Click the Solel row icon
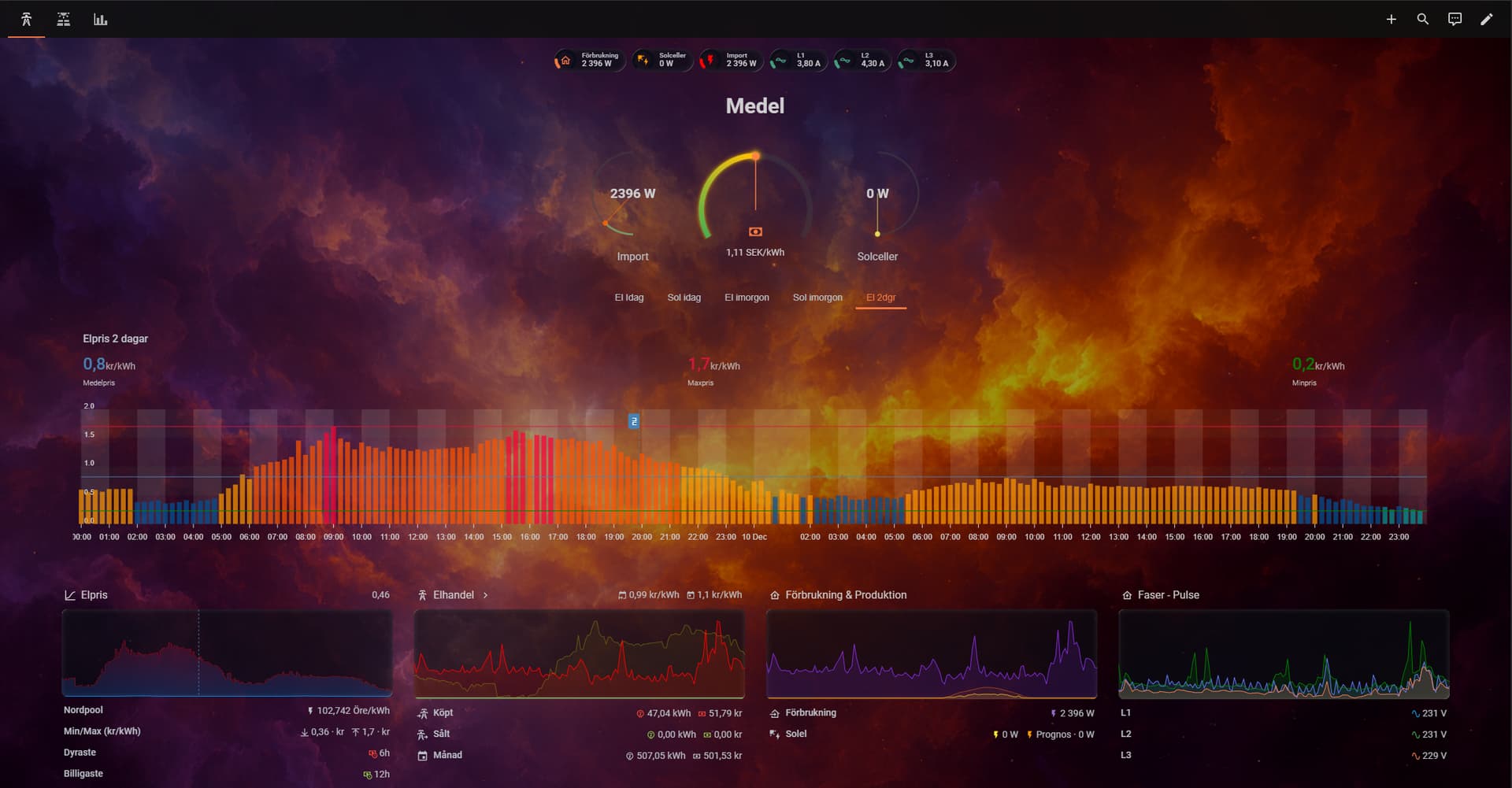This screenshot has width=1512, height=788. pyautogui.click(x=775, y=734)
